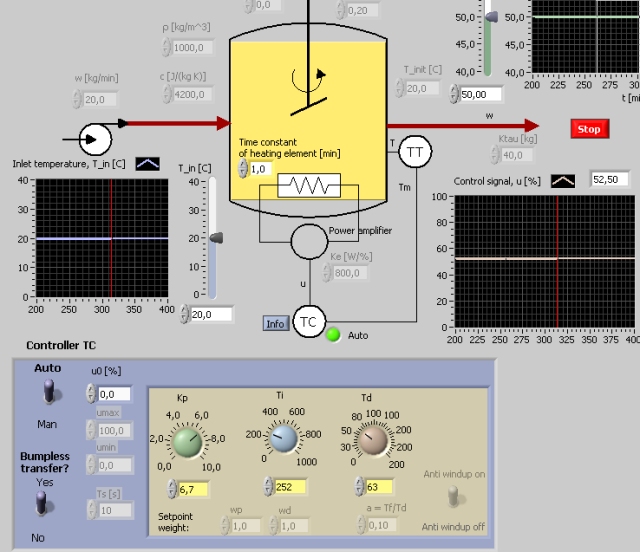This screenshot has width=640, height=552.
Task: Click the c [J/(kg K)] field showing 4200,0
Action: click(x=193, y=94)
